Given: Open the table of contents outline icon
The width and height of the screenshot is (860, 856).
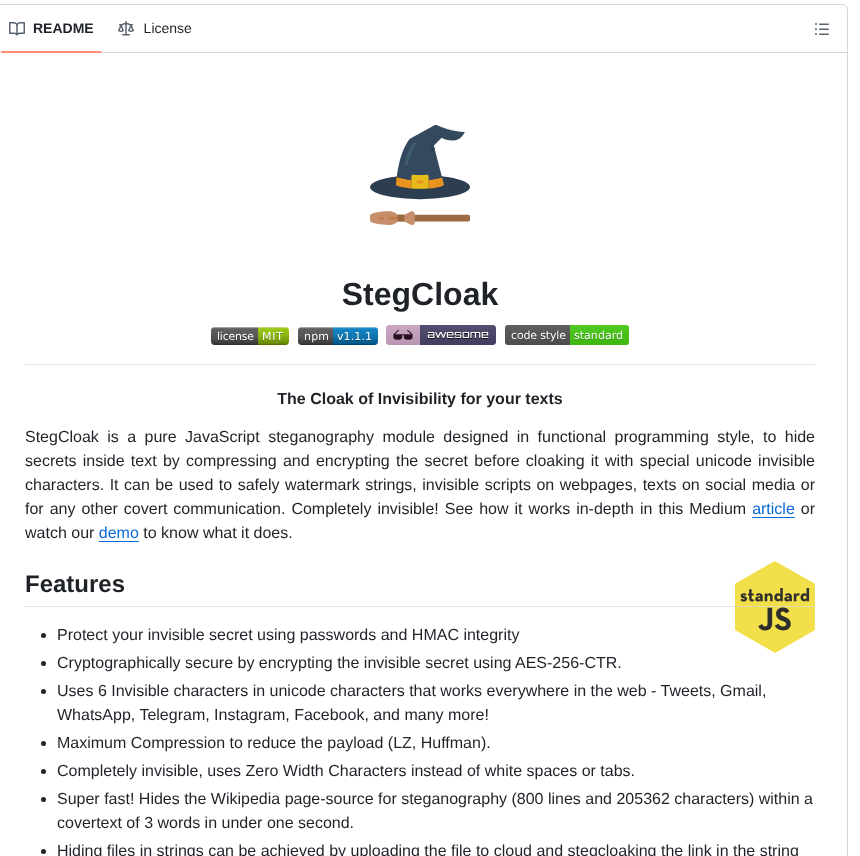Looking at the screenshot, I should [x=822, y=29].
